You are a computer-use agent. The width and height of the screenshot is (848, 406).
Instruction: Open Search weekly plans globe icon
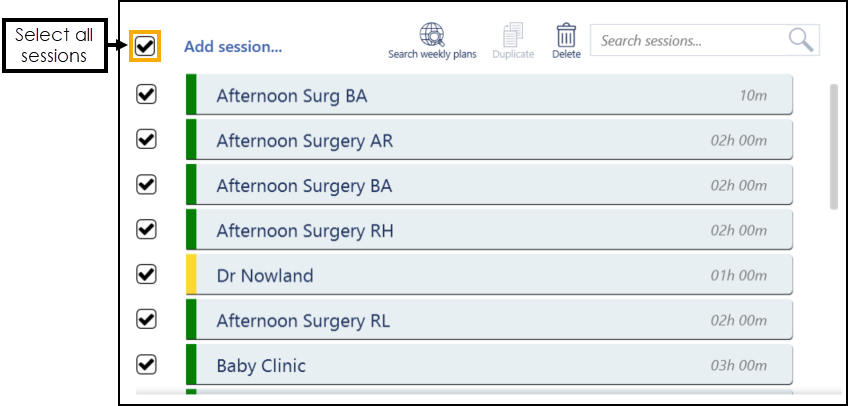click(432, 36)
